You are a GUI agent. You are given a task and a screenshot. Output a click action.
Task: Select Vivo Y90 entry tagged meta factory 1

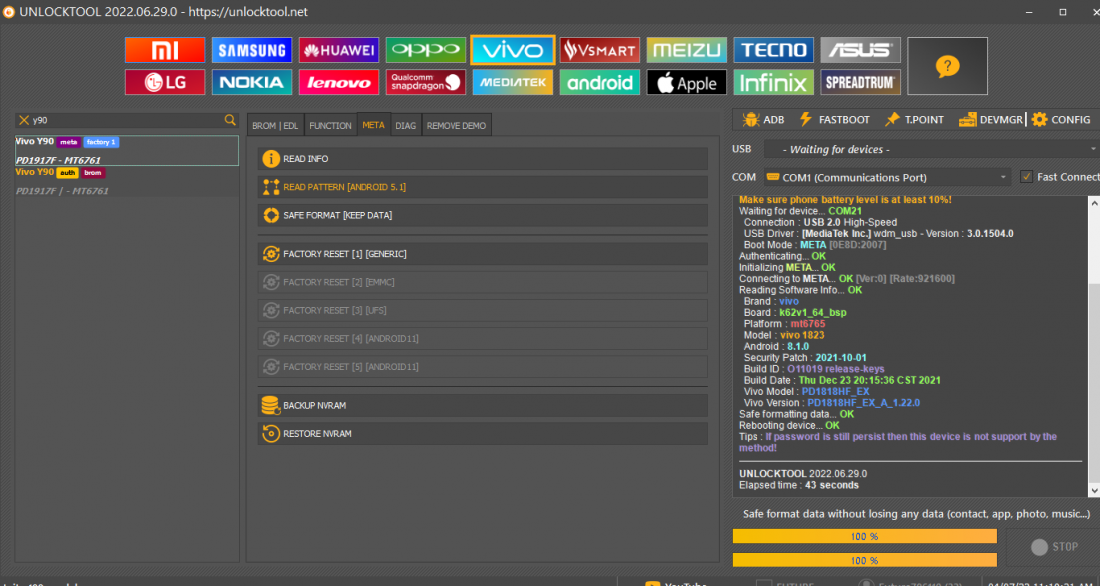coord(127,150)
